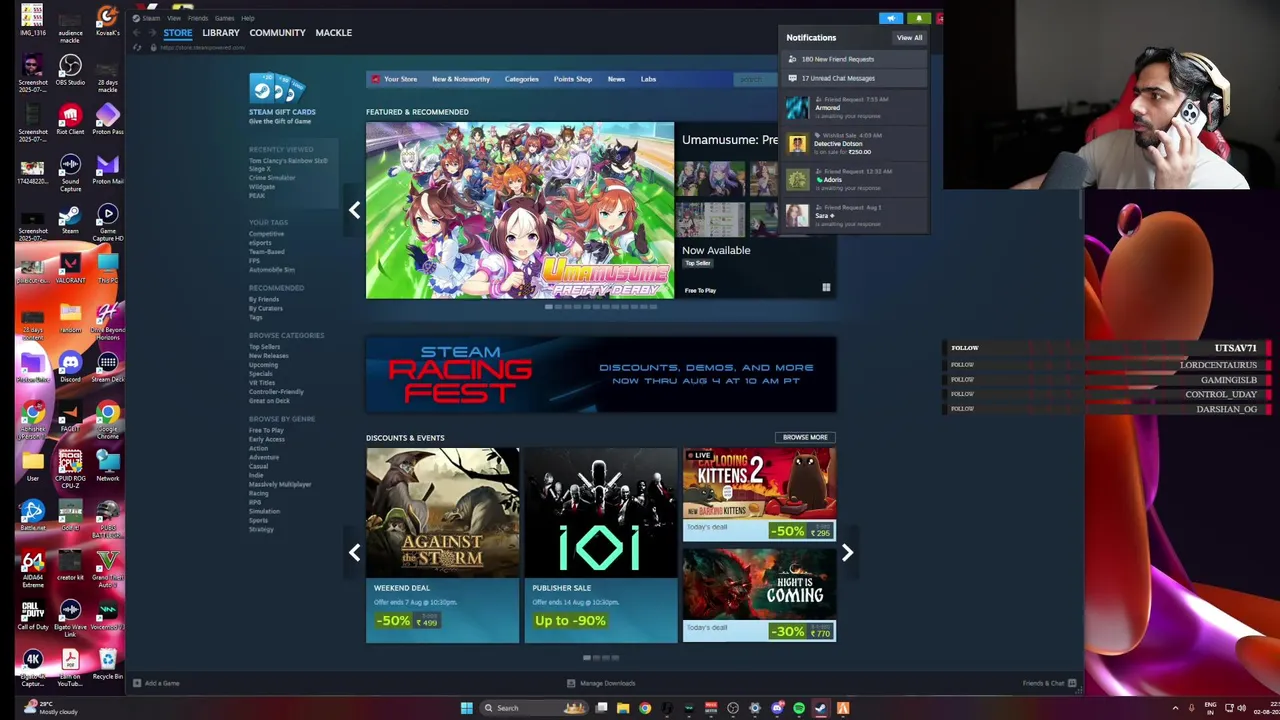The image size is (1280, 720).
Task: Open the LIBRARY tab
Action: (x=221, y=33)
